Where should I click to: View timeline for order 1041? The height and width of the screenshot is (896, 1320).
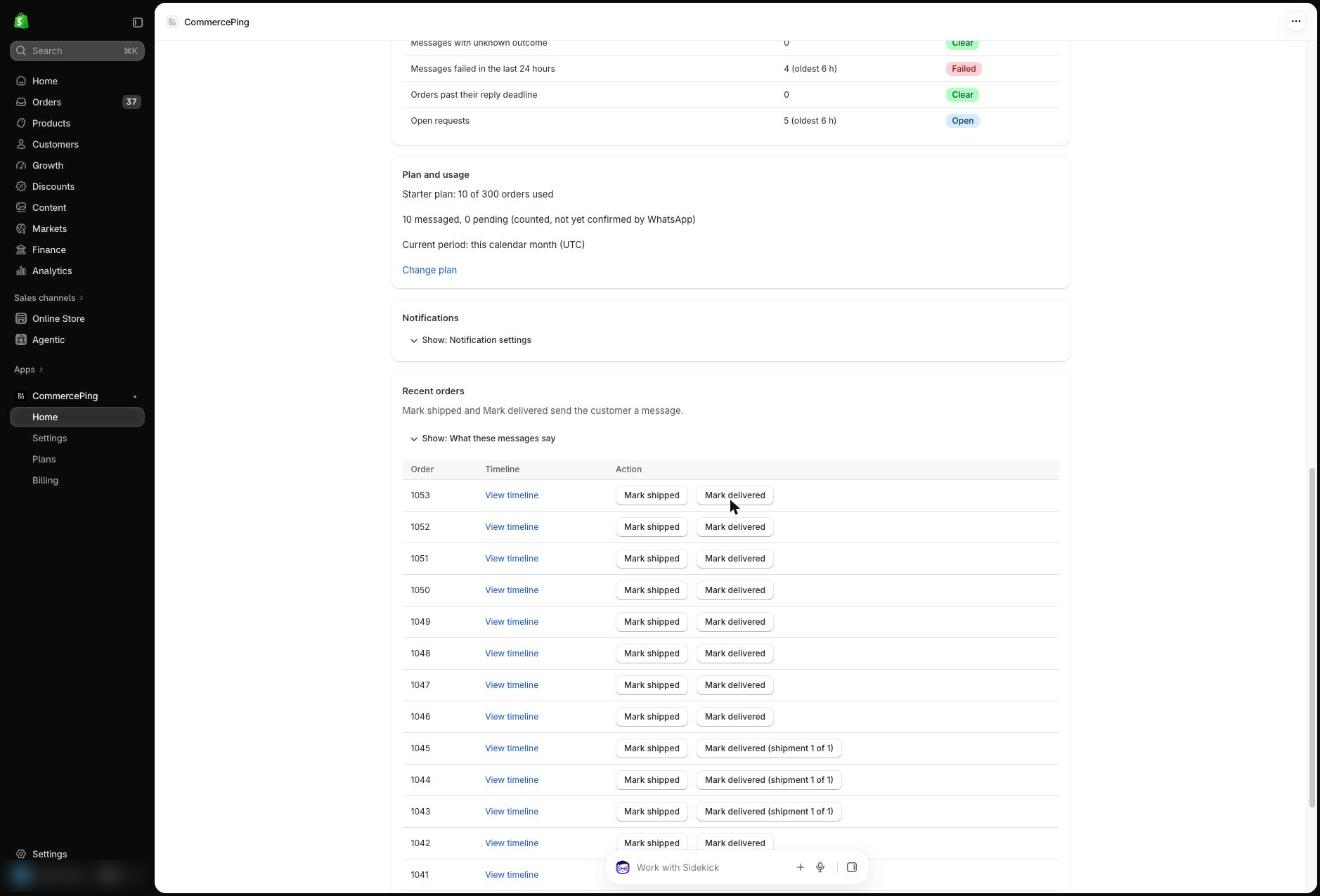tap(511, 875)
